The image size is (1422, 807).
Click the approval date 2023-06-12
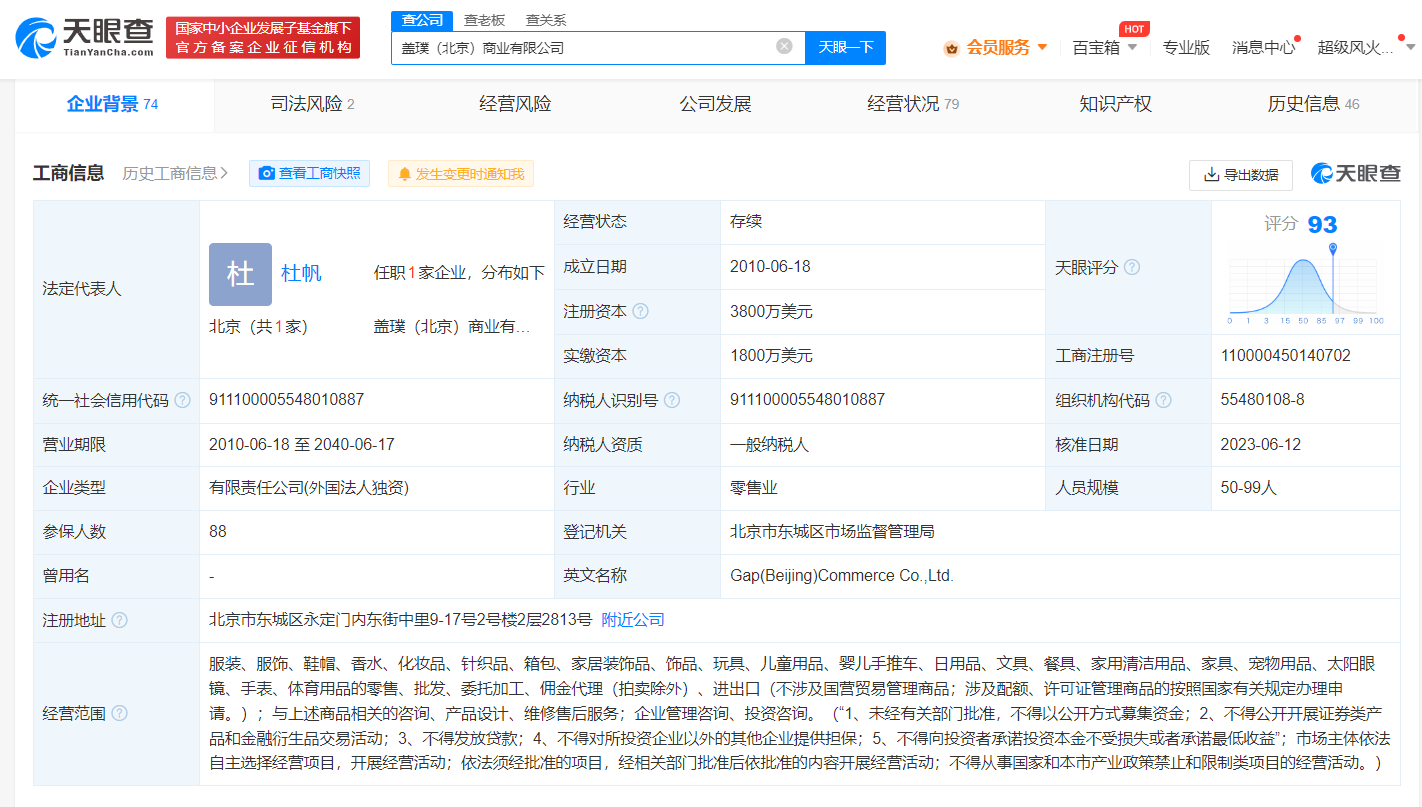coord(1261,444)
